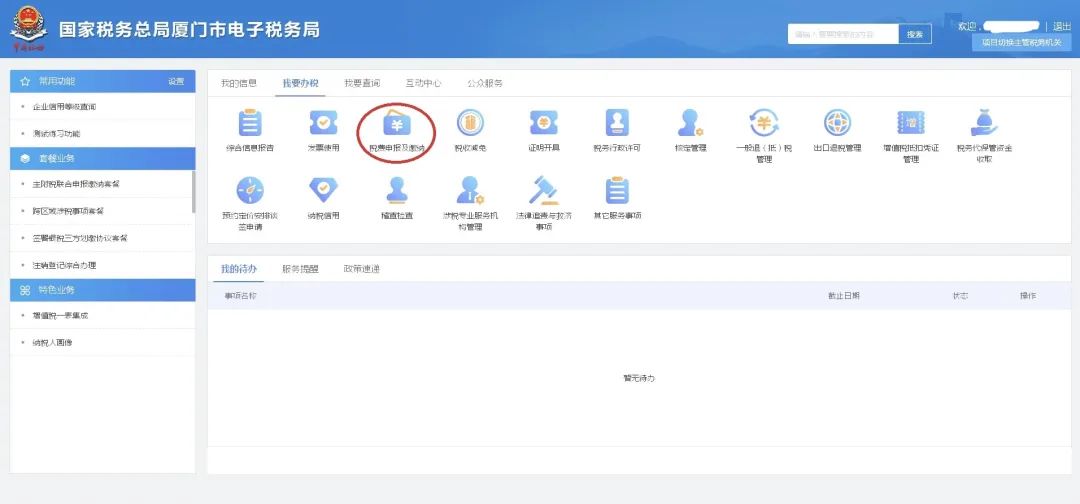This screenshot has width=1080, height=504.
Task: Open 跨区域涉税事项套餐 in sidebar
Action: click(68, 211)
